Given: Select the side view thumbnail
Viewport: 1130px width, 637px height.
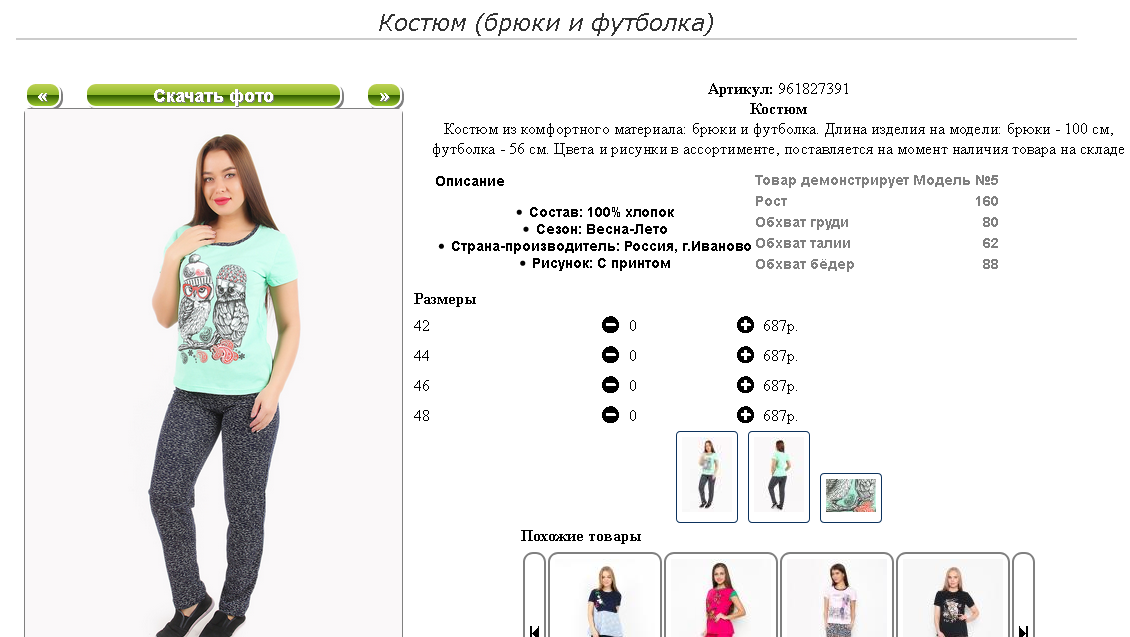Looking at the screenshot, I should coord(779,477).
